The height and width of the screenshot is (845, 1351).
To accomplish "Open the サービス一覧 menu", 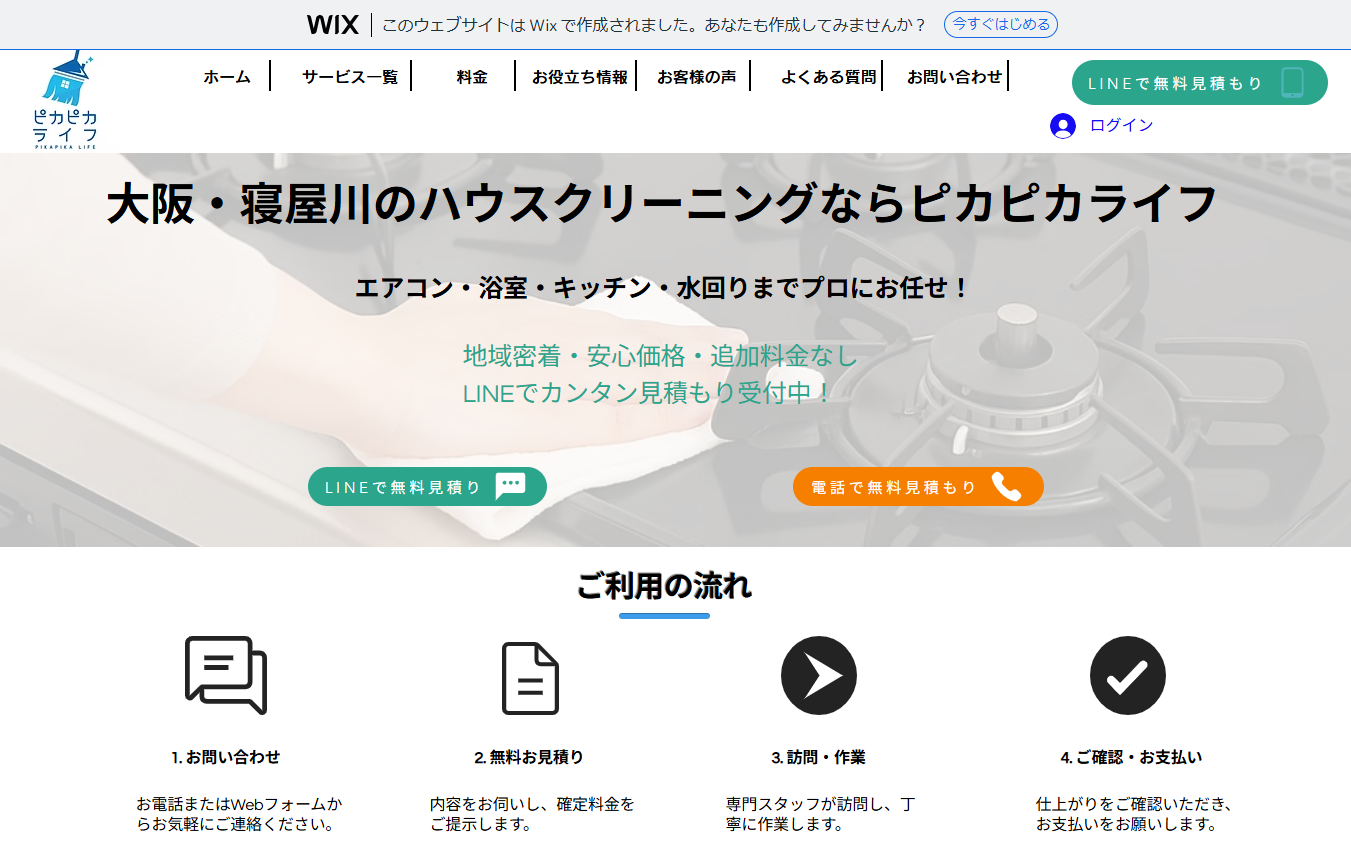I will pyautogui.click(x=350, y=77).
